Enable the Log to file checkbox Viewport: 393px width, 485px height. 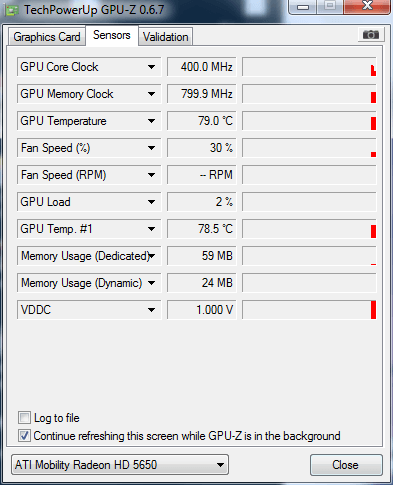[24, 418]
